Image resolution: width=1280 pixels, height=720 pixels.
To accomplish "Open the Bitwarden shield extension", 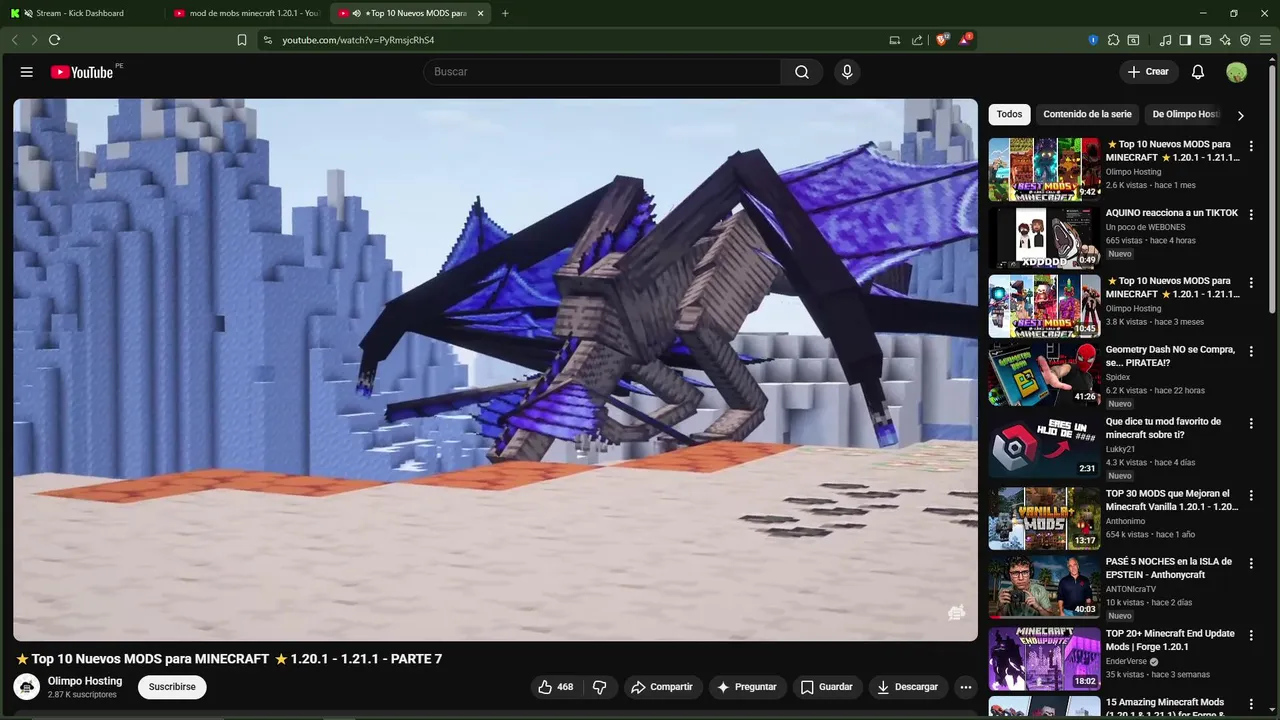I will (1093, 40).
